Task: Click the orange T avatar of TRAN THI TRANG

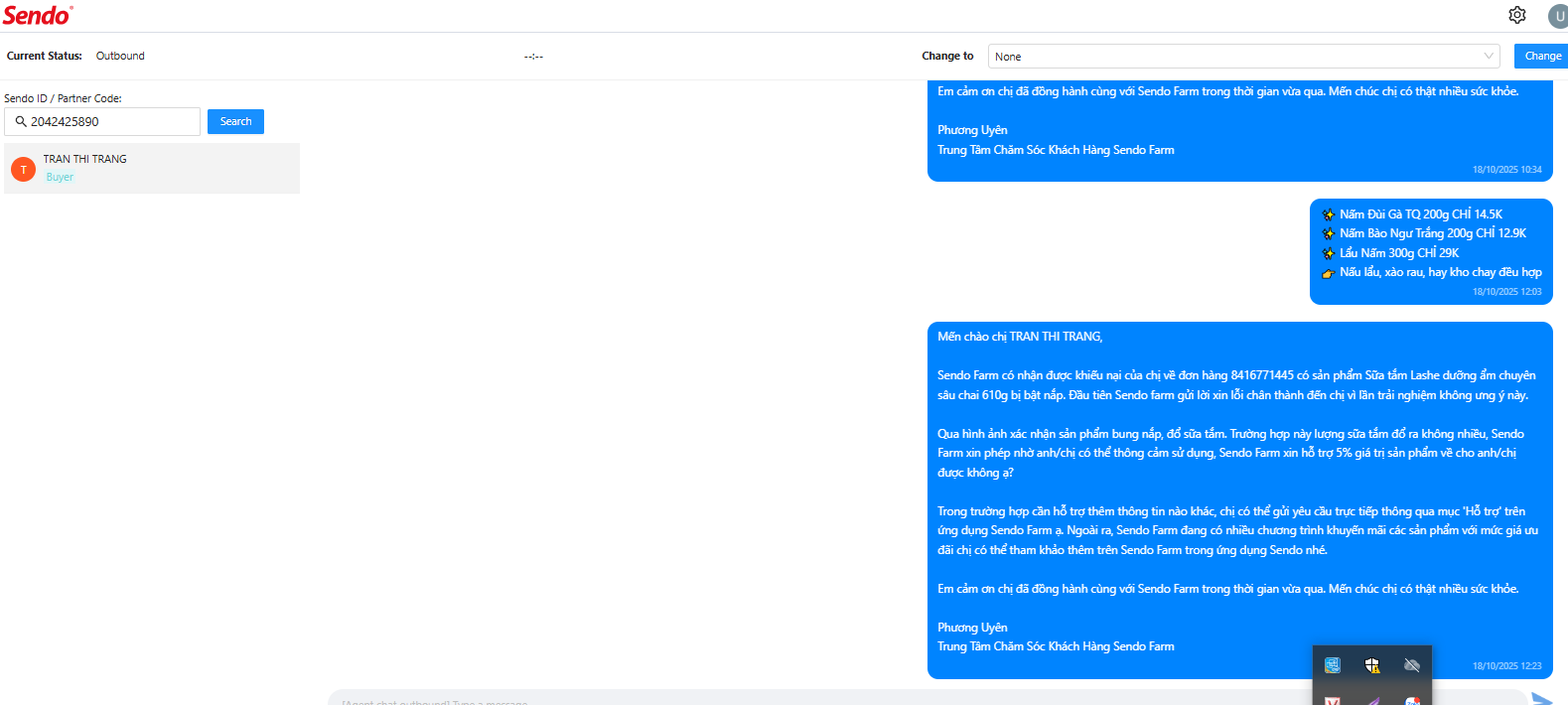Action: click(23, 169)
